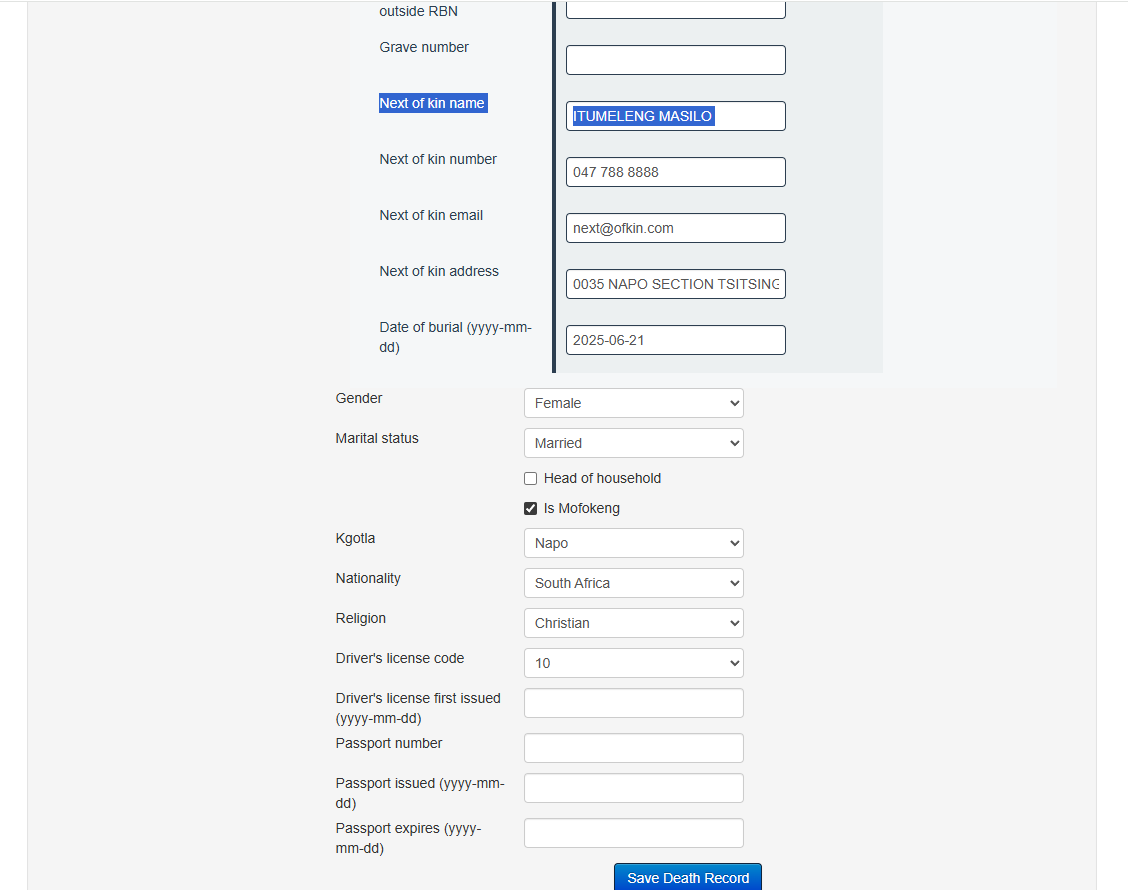The width and height of the screenshot is (1128, 890).
Task: Click the Head of household label
Action: pos(602,479)
